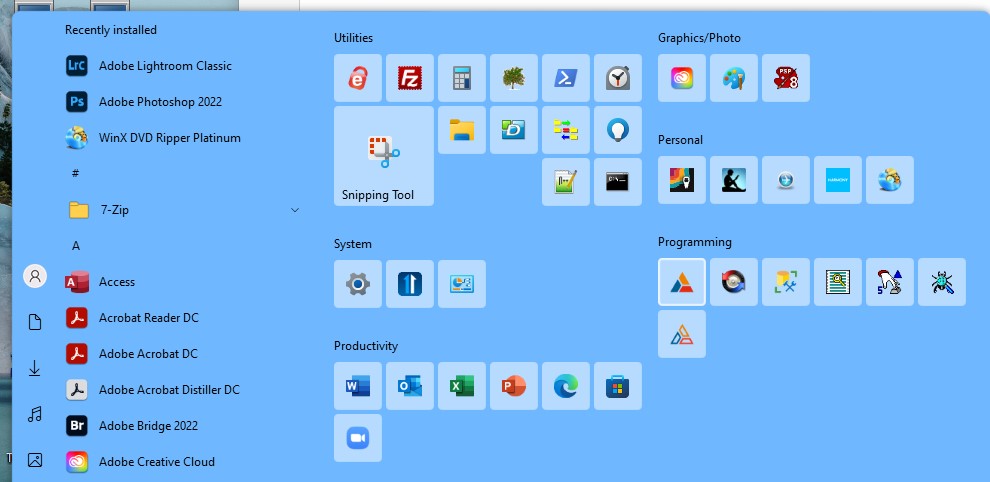Screen dimensions: 990x482
Task: Open the highlighted solid triangle tile in Programming
Action: coord(682,282)
